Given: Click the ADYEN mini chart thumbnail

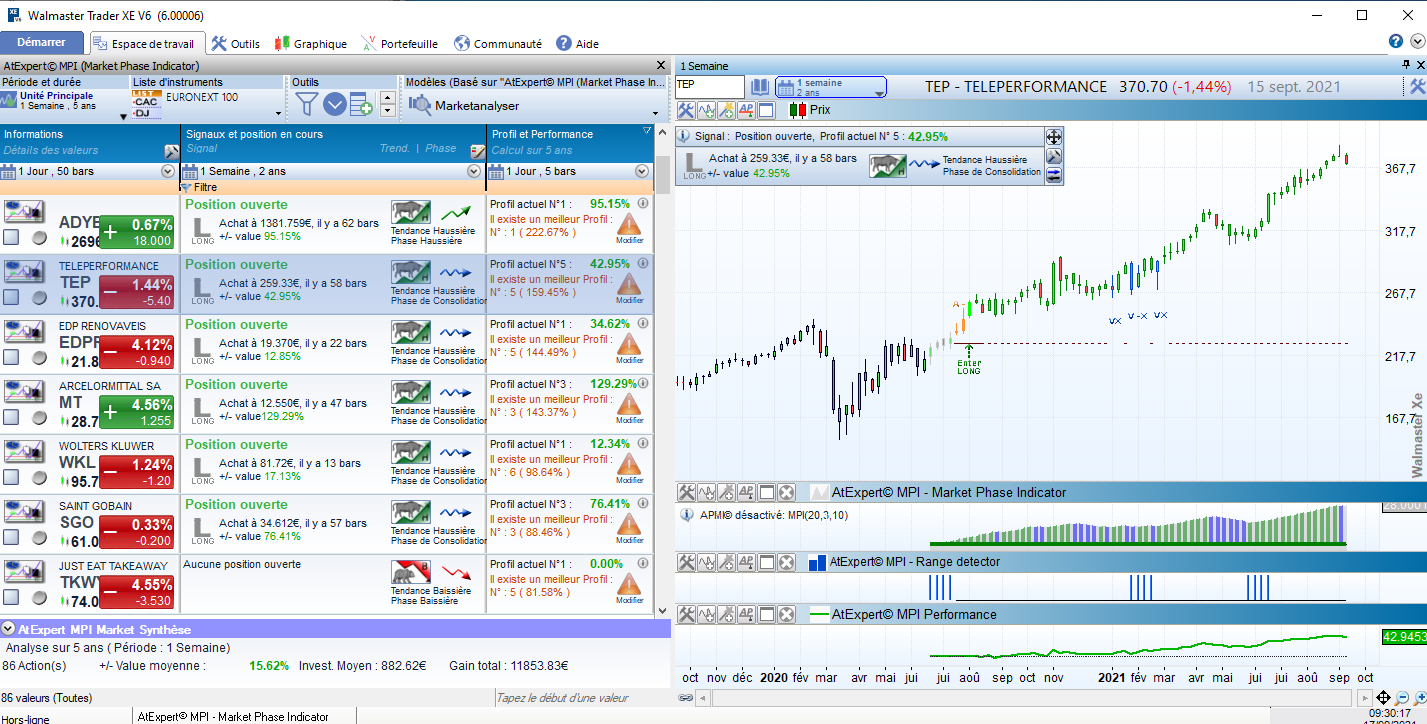Looking at the screenshot, I should coord(24,211).
